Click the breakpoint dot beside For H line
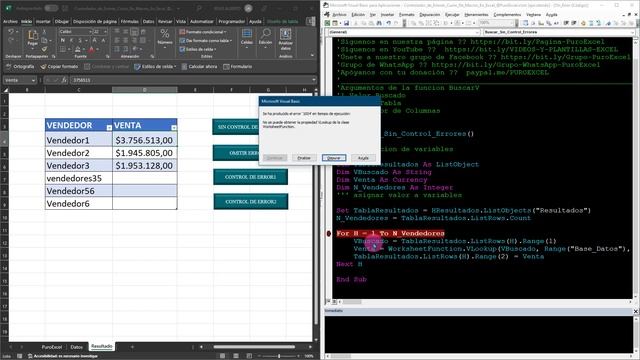 point(329,233)
